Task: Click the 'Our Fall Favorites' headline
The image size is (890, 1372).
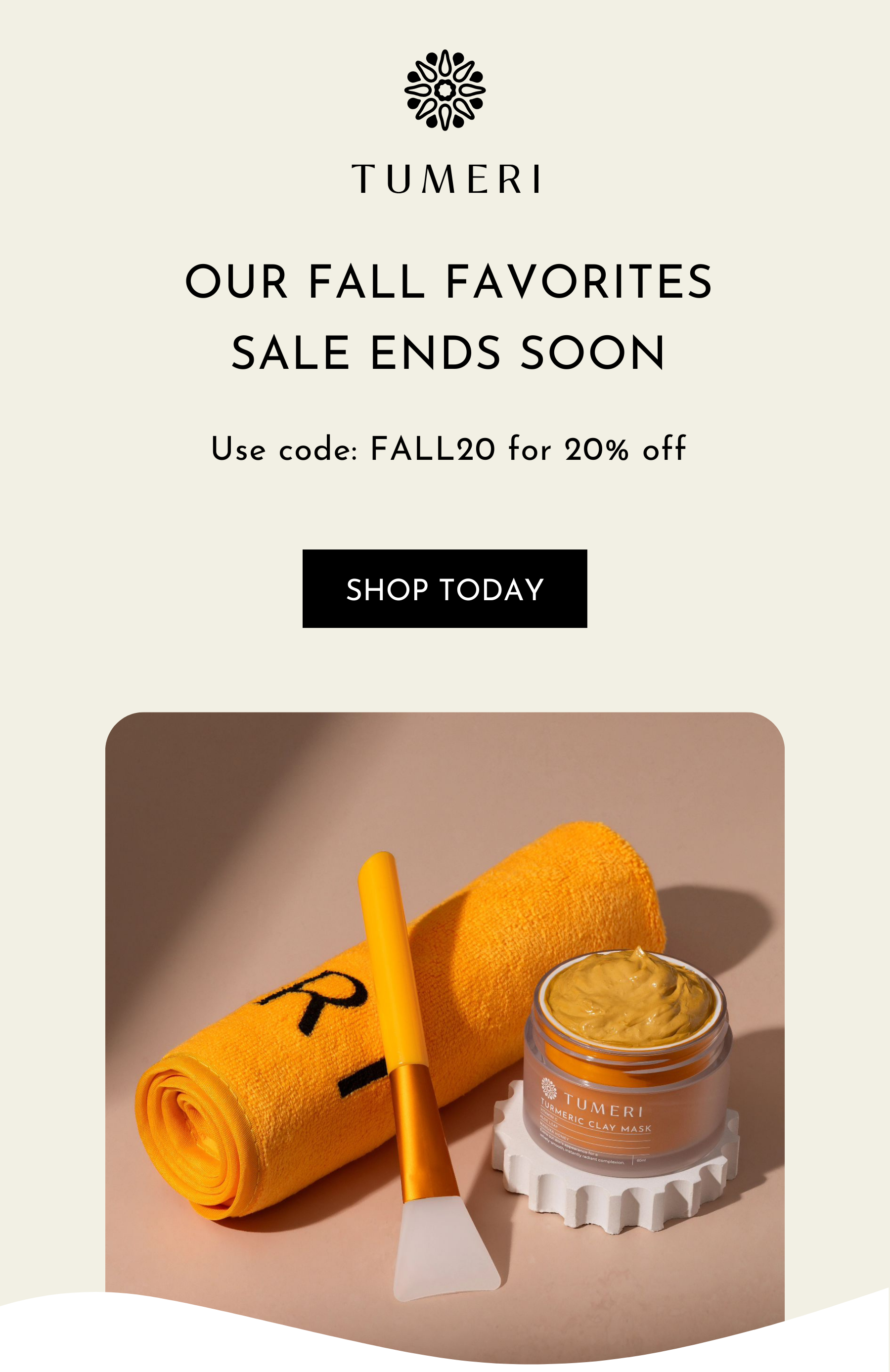Action: coord(448,281)
